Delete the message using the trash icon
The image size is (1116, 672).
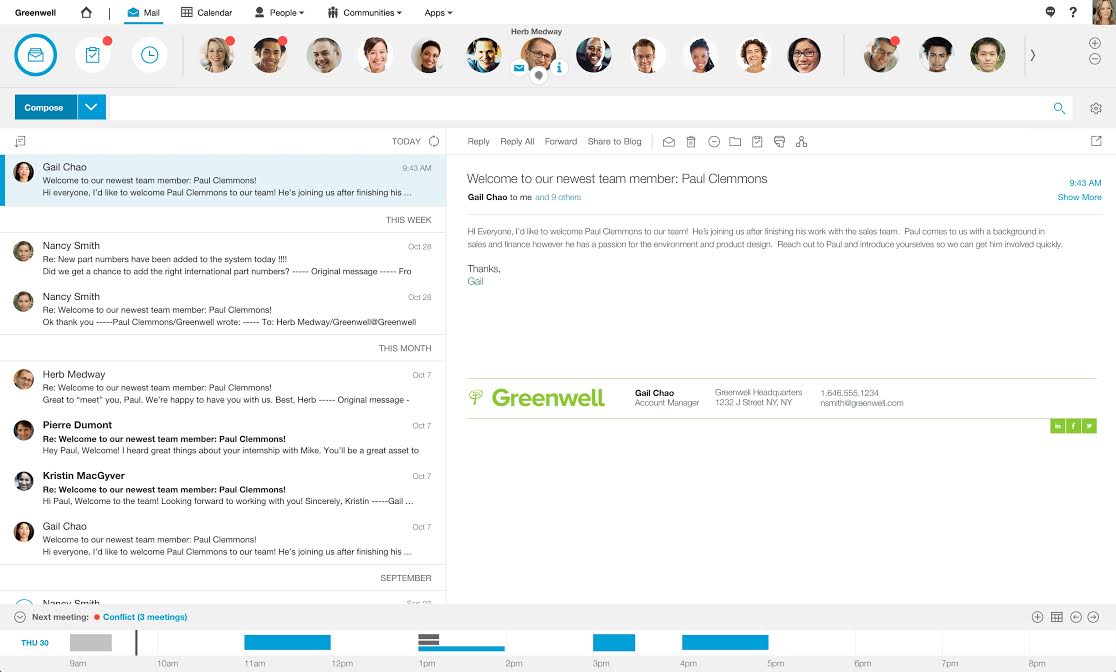point(691,141)
